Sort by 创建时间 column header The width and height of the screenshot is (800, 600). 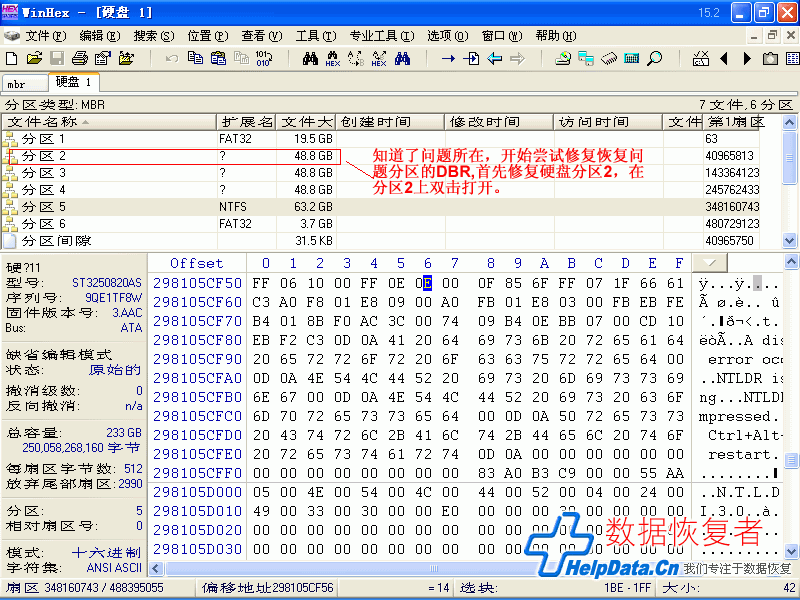click(x=390, y=122)
